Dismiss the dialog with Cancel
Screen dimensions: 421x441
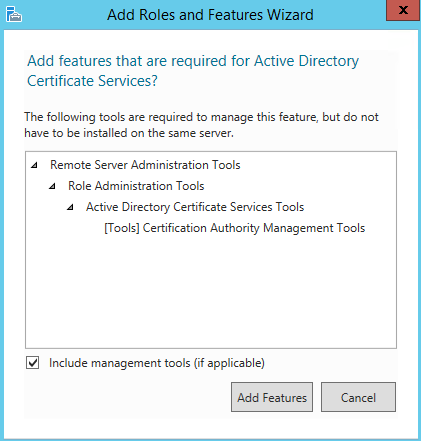pos(358,397)
